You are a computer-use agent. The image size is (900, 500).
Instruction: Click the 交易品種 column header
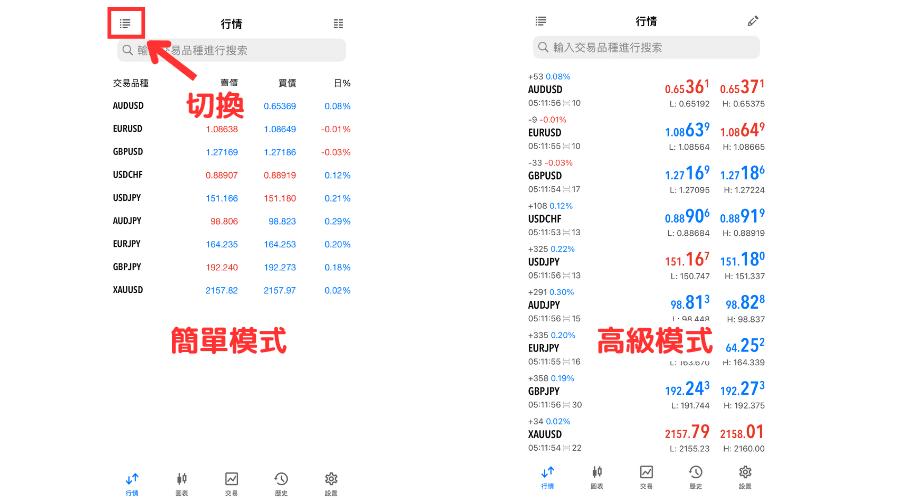click(131, 83)
